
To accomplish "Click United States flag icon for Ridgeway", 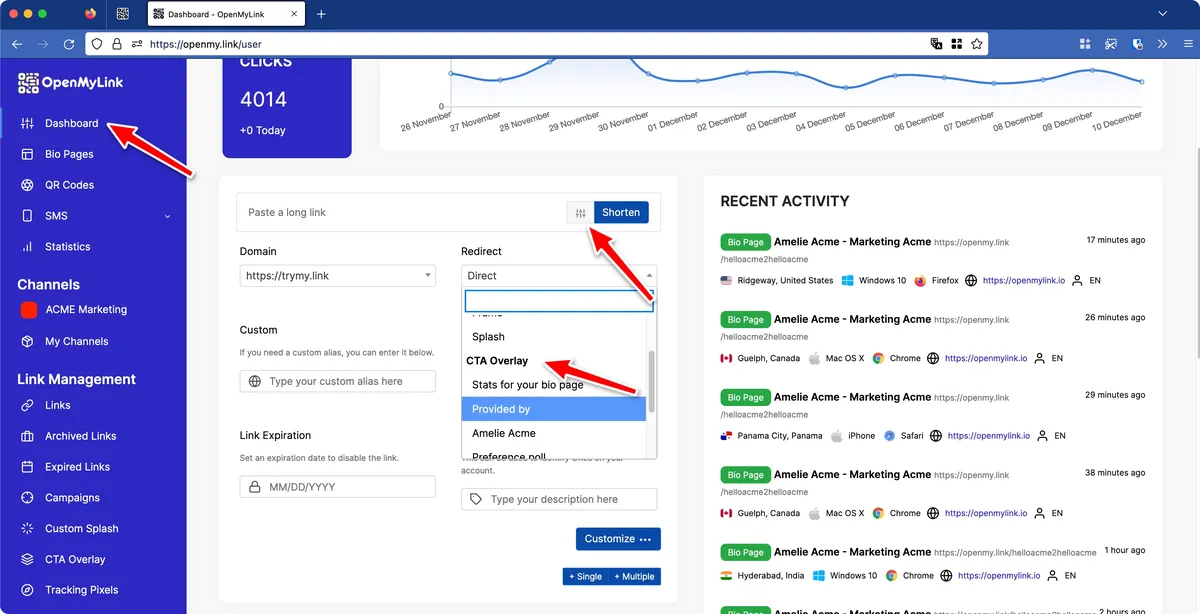I will (727, 281).
